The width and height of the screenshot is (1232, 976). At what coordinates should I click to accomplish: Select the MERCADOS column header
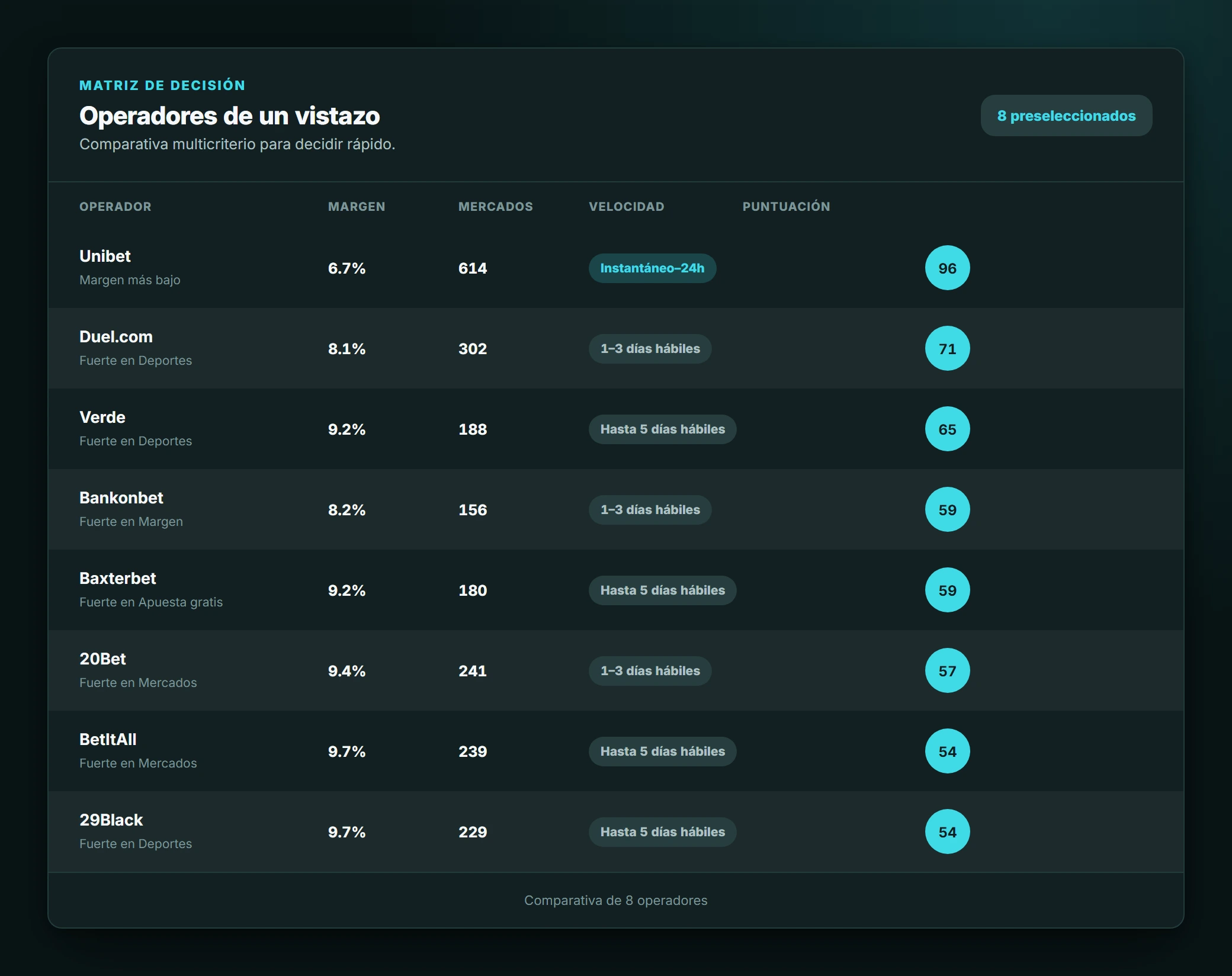click(x=495, y=207)
